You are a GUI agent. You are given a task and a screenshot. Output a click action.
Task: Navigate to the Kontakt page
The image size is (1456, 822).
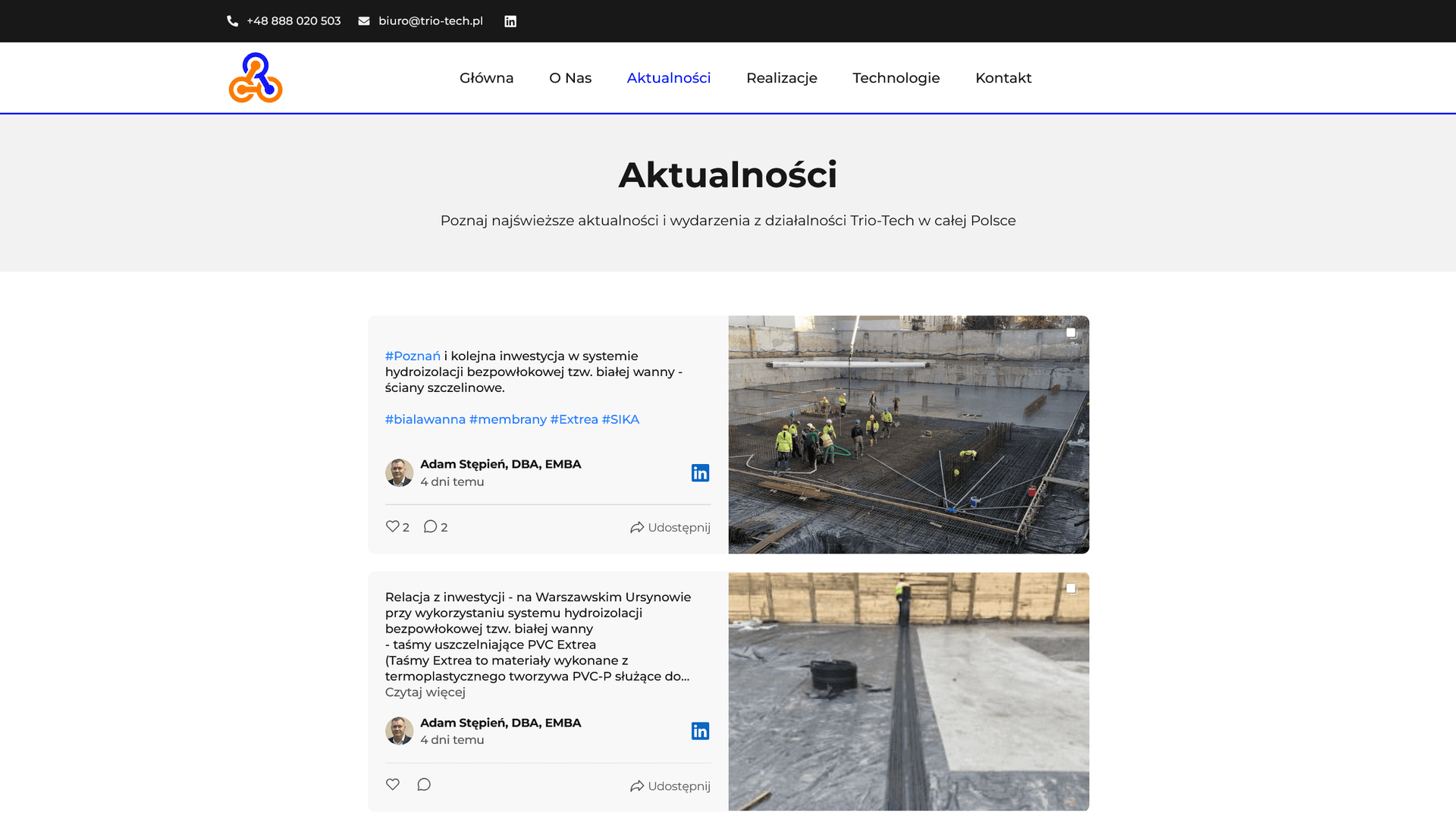[x=1003, y=78]
